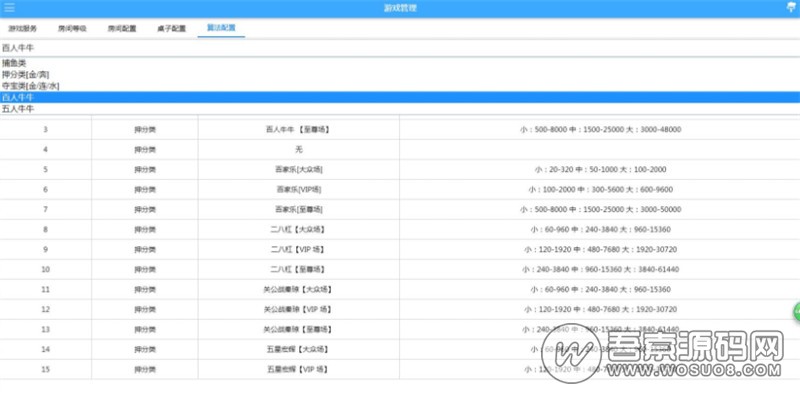Click 押分类 cell in row 9

pos(145,250)
